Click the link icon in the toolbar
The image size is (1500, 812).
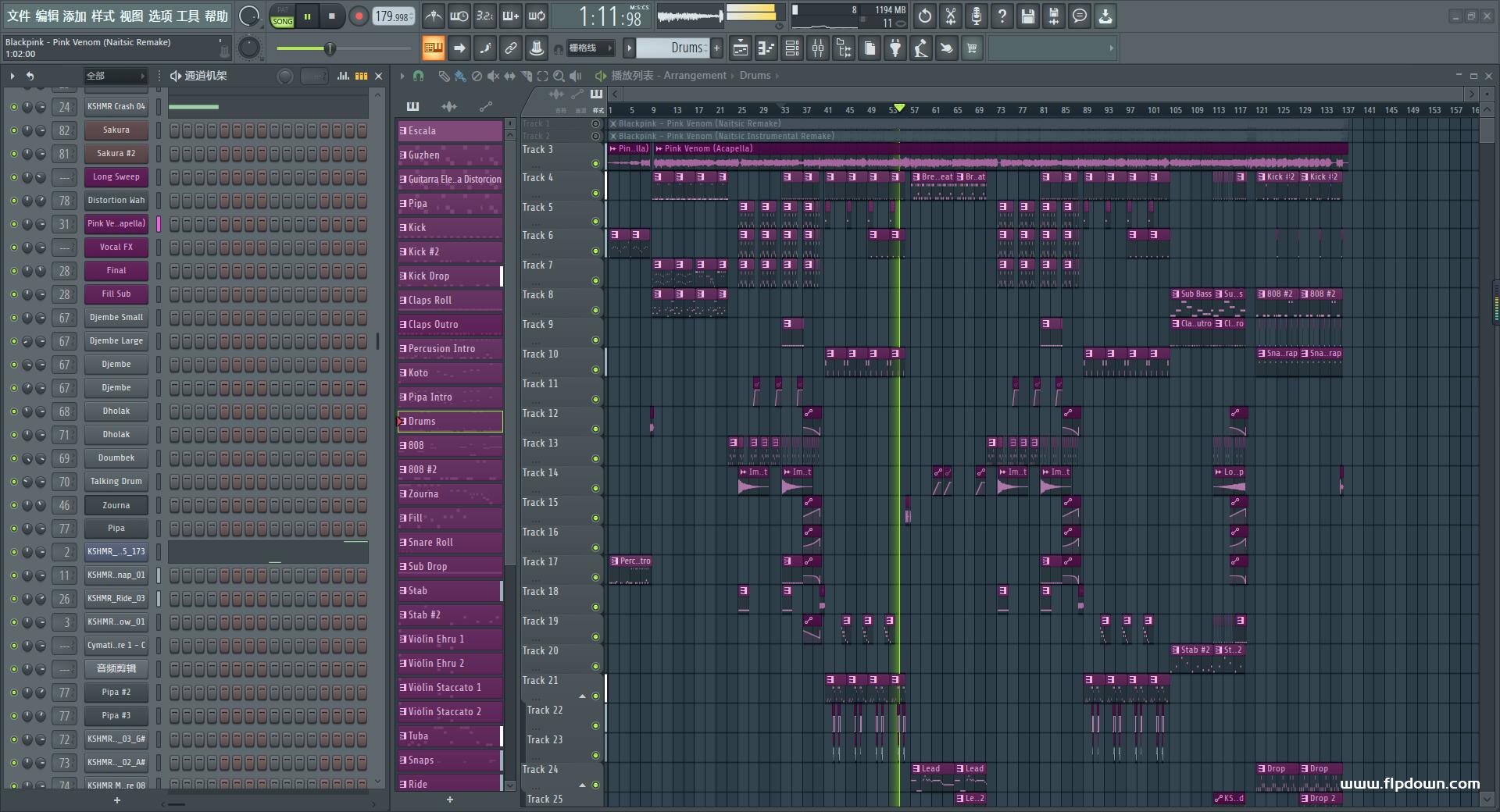(x=511, y=48)
